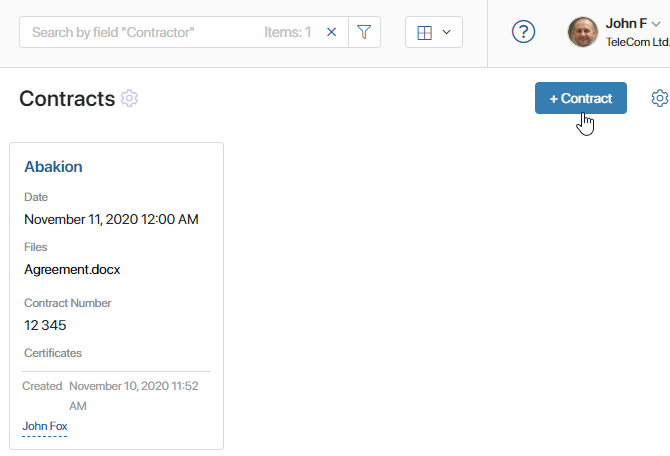The height and width of the screenshot is (456, 670).
Task: Focus the Search by field Contractor box
Action: click(141, 32)
